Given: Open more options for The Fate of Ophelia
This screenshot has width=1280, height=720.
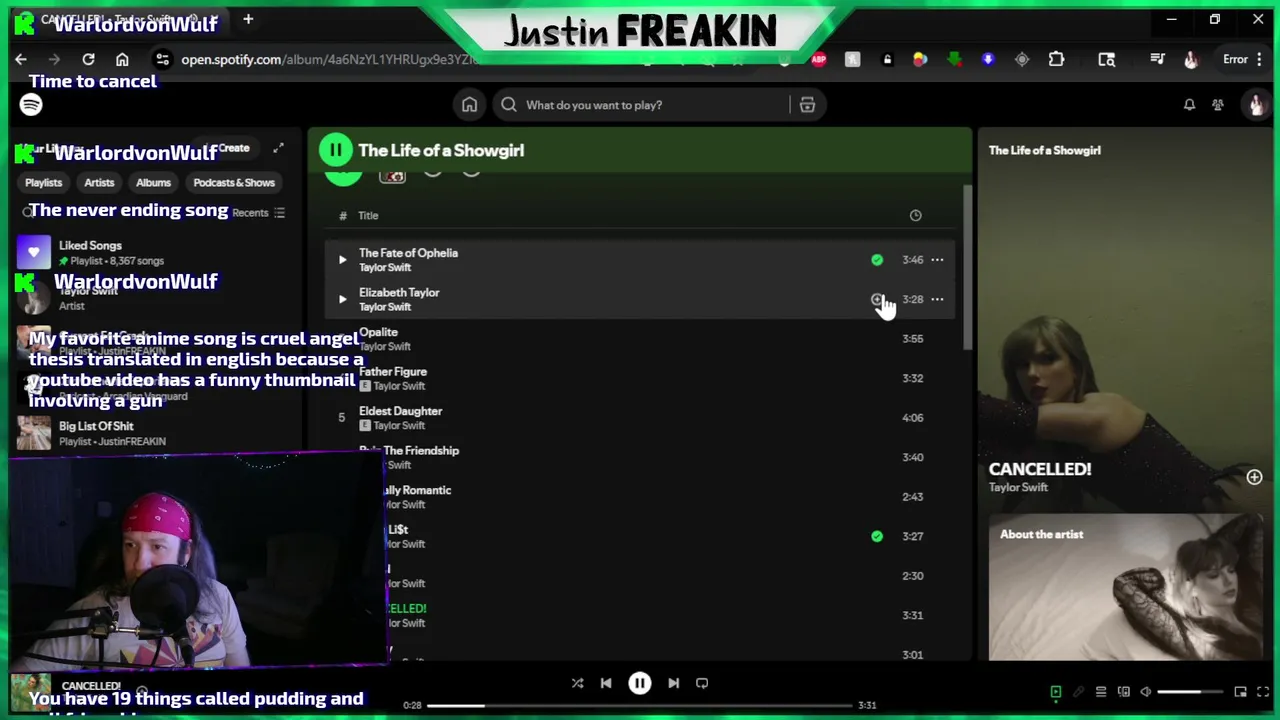Looking at the screenshot, I should click(x=937, y=260).
